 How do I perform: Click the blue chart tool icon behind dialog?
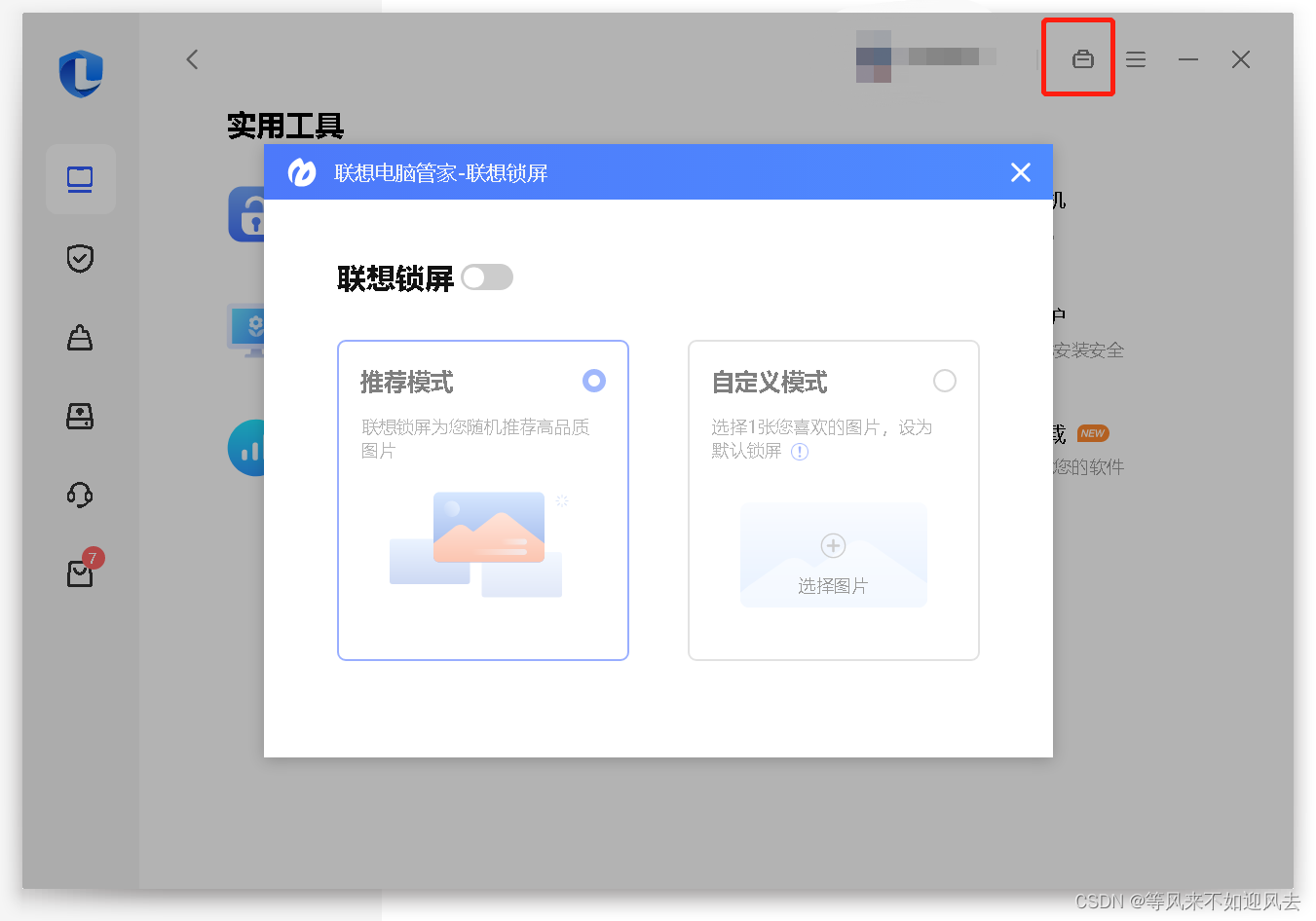pyautogui.click(x=246, y=448)
